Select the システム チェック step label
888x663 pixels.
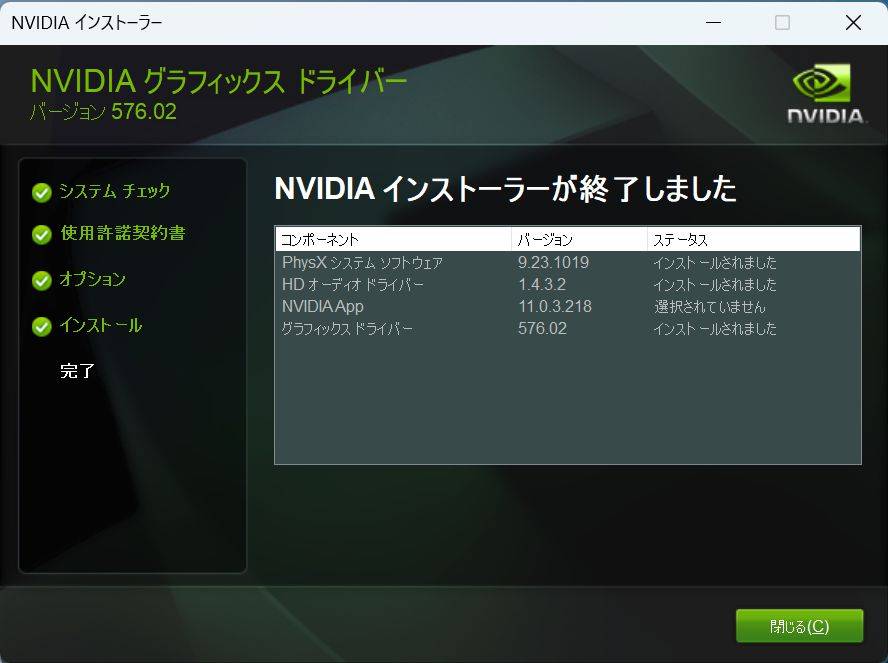(x=114, y=191)
